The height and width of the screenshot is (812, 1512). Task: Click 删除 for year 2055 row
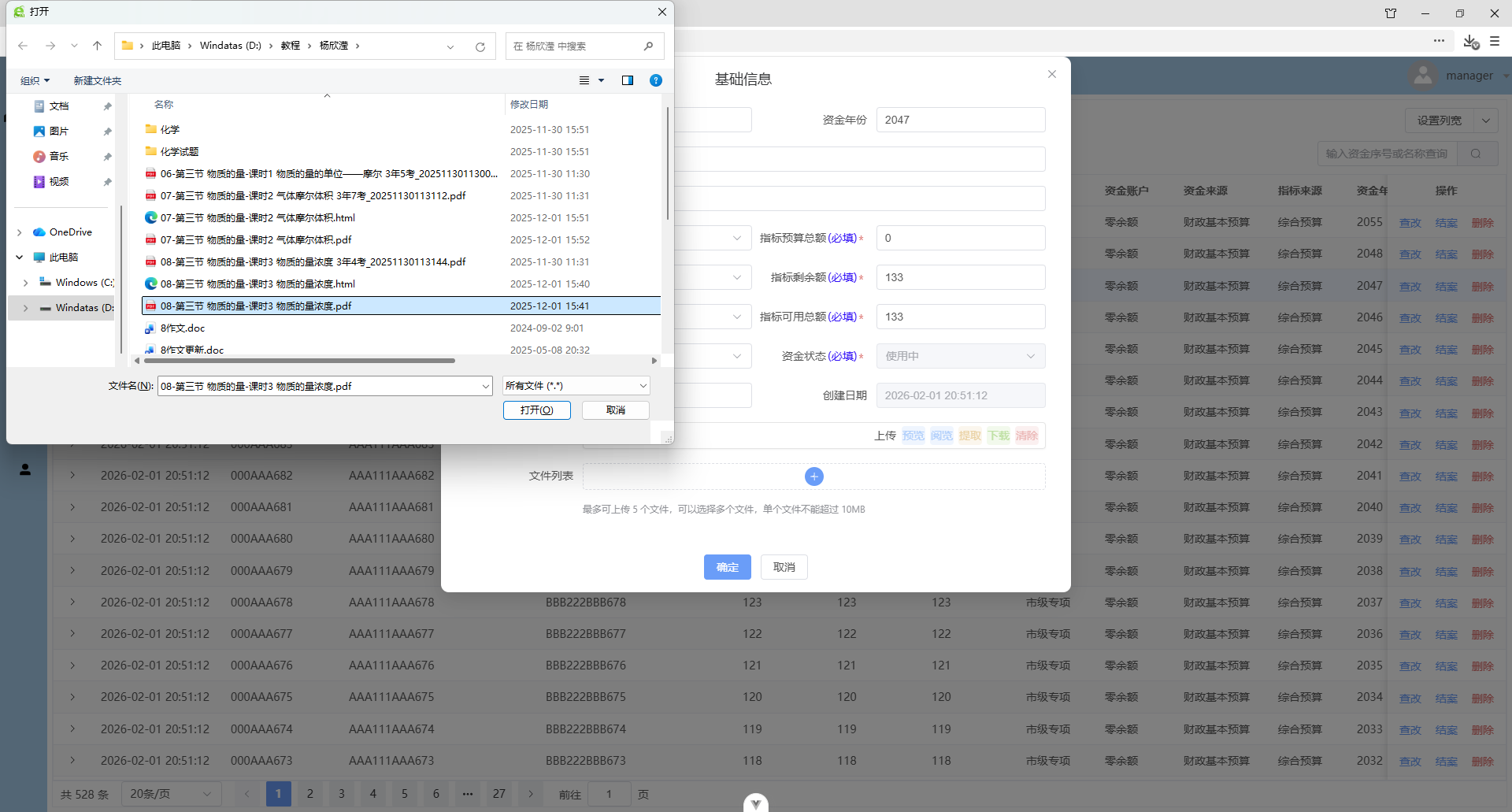pos(1483,223)
